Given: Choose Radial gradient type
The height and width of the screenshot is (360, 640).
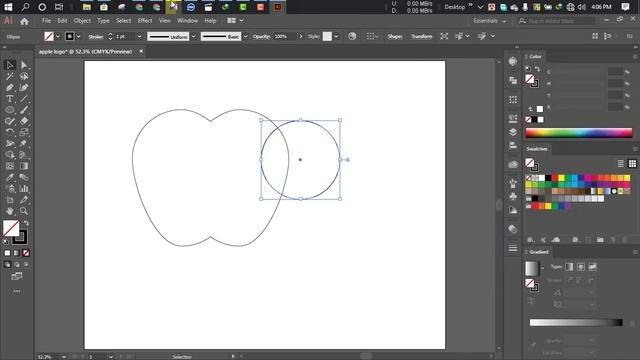Looking at the screenshot, I should pyautogui.click(x=581, y=267).
